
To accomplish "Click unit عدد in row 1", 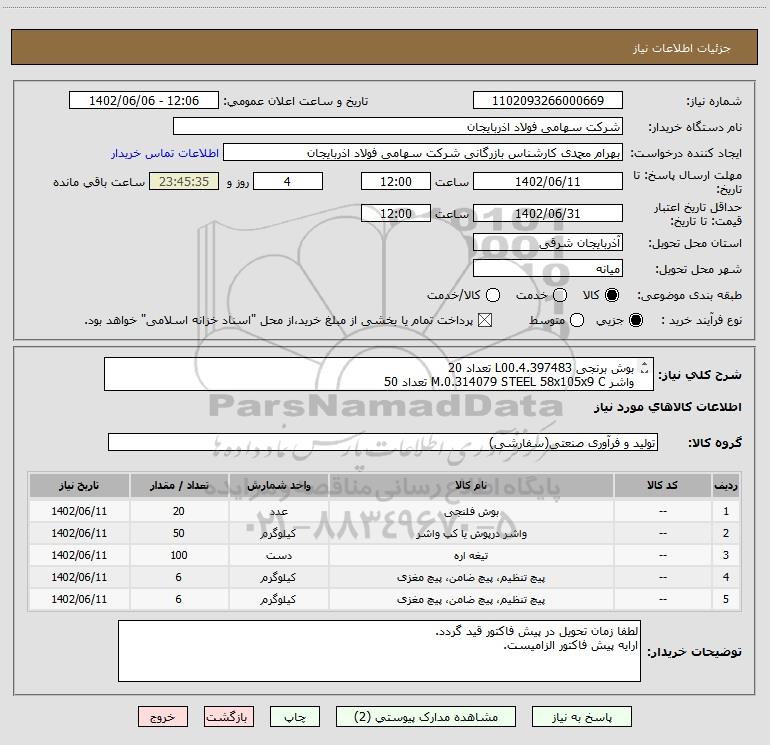I will tap(278, 512).
